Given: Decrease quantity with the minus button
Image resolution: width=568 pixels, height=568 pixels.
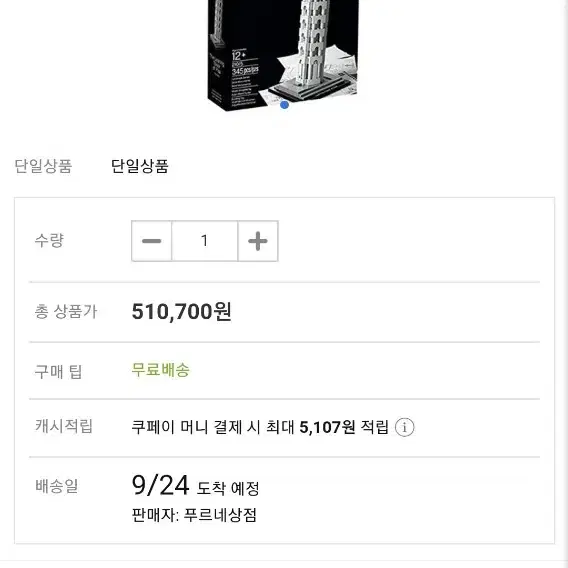Looking at the screenshot, I should tap(151, 241).
